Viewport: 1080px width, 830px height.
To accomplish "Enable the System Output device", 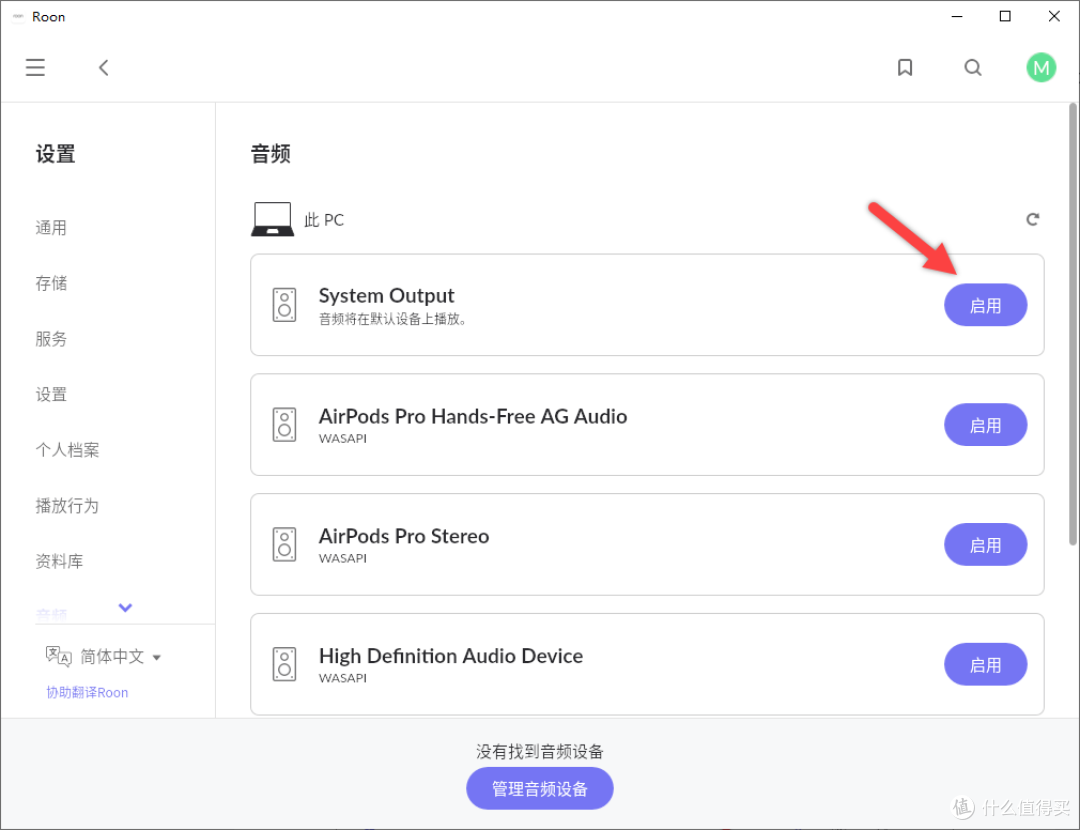I will 985,305.
